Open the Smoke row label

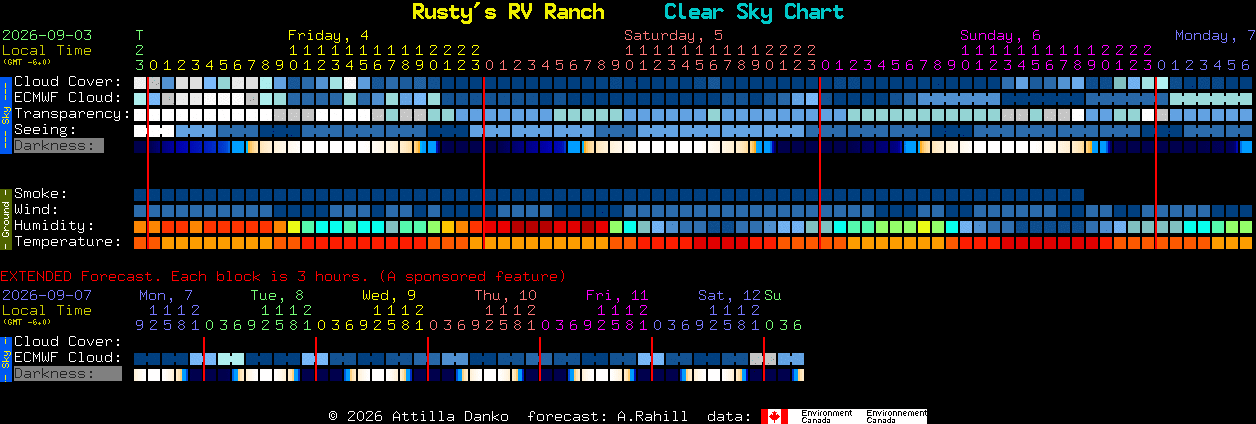[41, 194]
